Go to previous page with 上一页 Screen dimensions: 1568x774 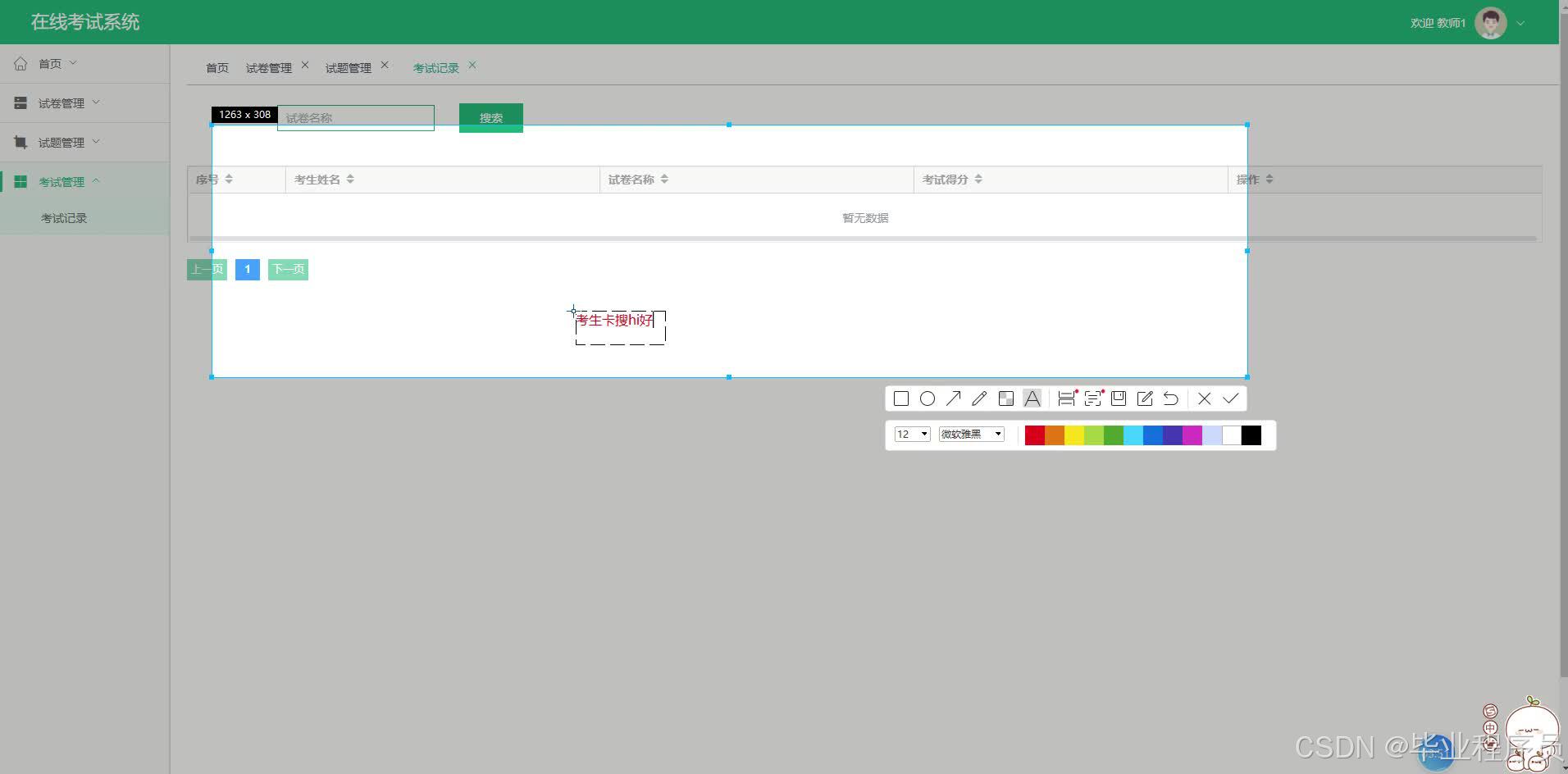pos(207,269)
